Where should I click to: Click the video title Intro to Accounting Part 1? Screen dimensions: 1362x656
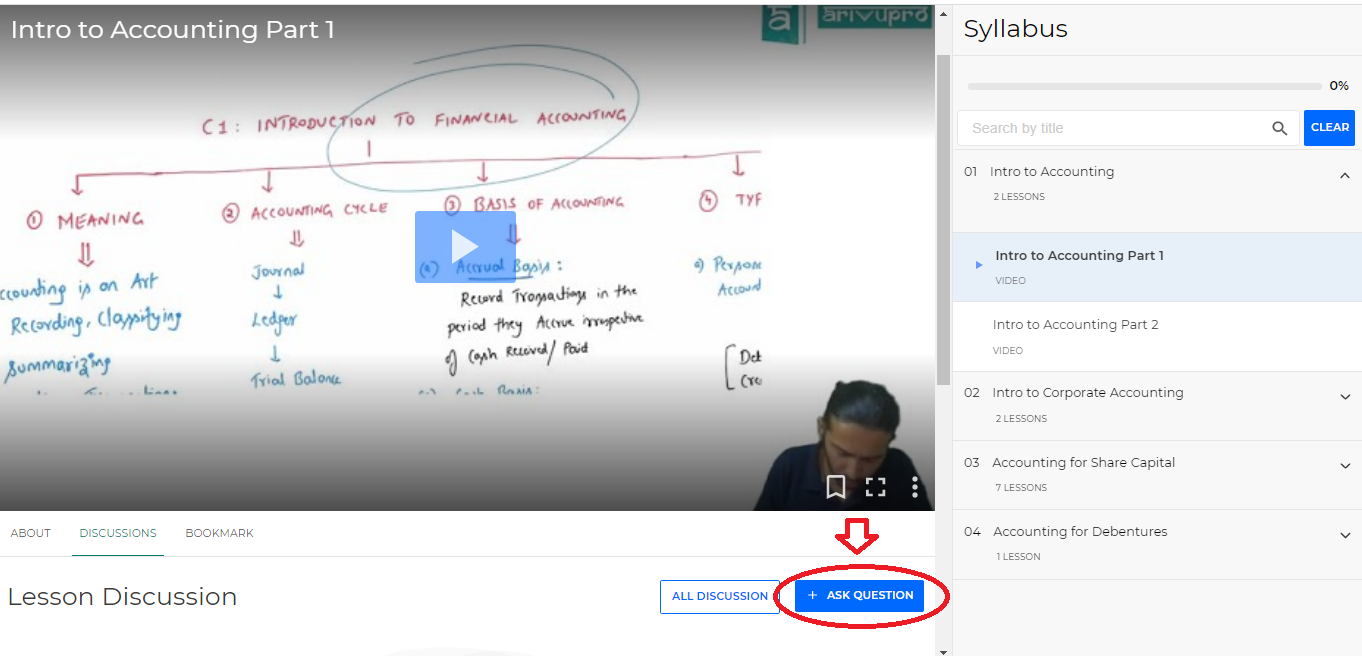pyautogui.click(x=172, y=29)
